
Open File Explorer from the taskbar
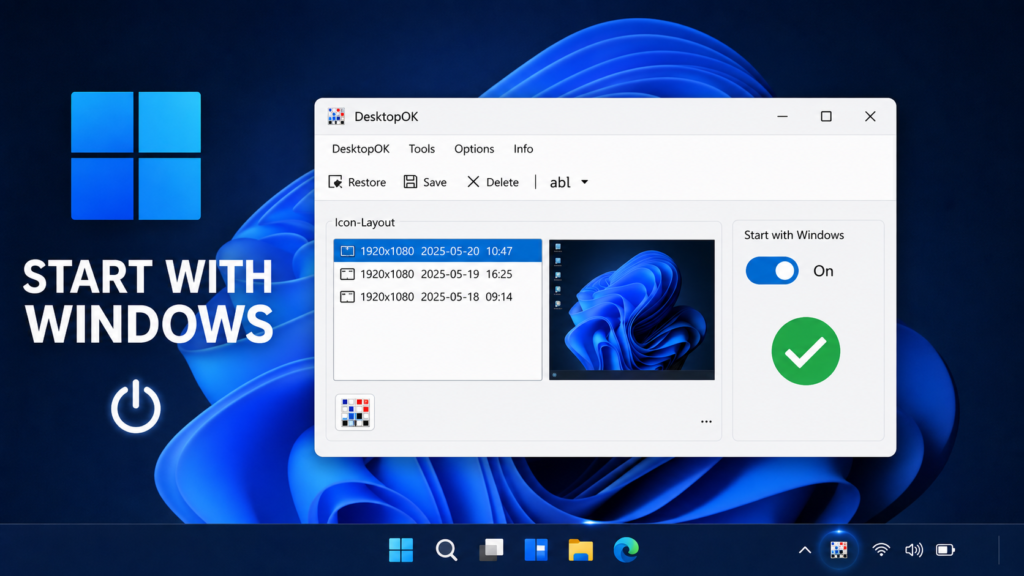[x=581, y=550]
